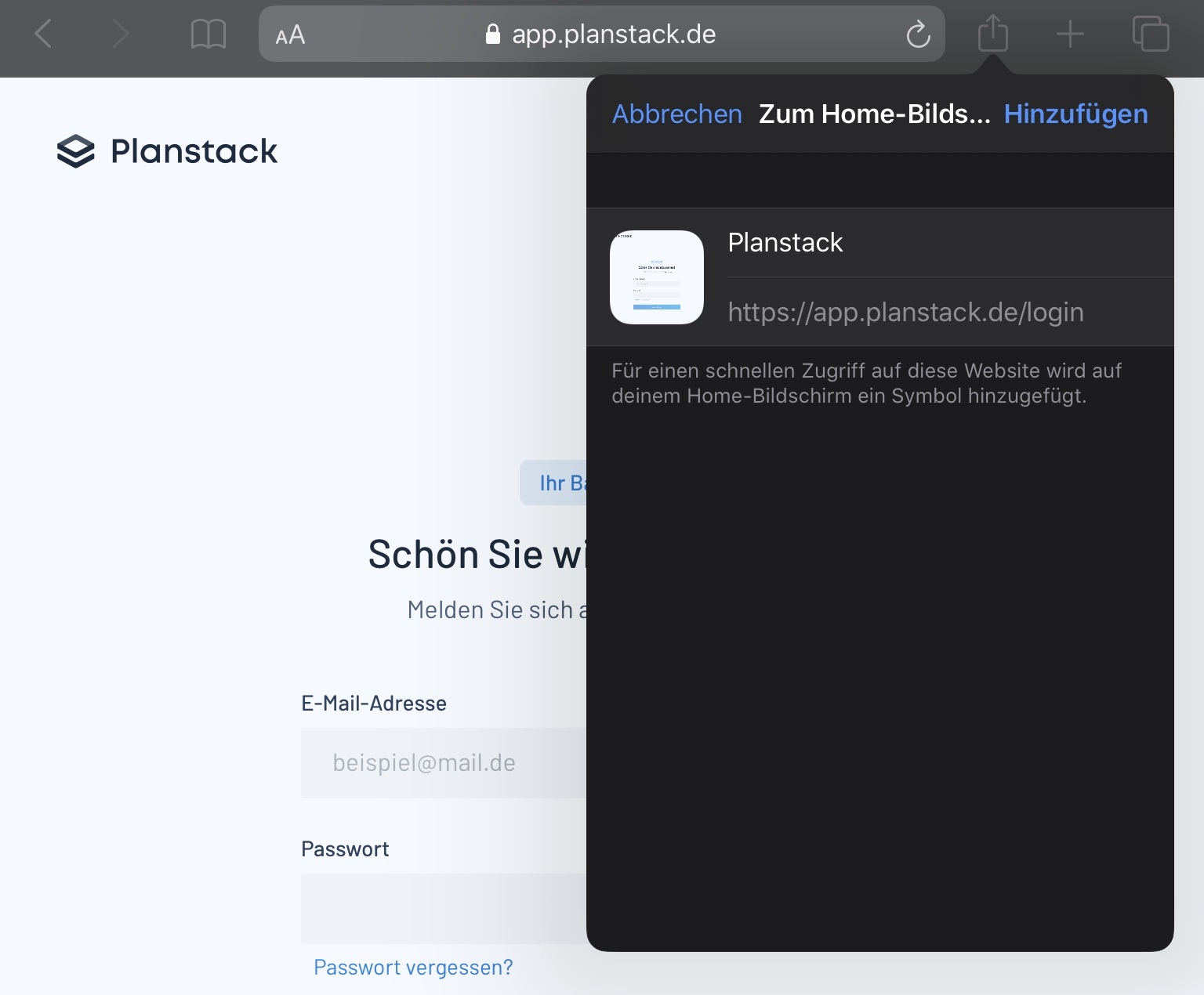
Task: Edit the Planstack home screen name field
Action: pyautogui.click(x=950, y=243)
